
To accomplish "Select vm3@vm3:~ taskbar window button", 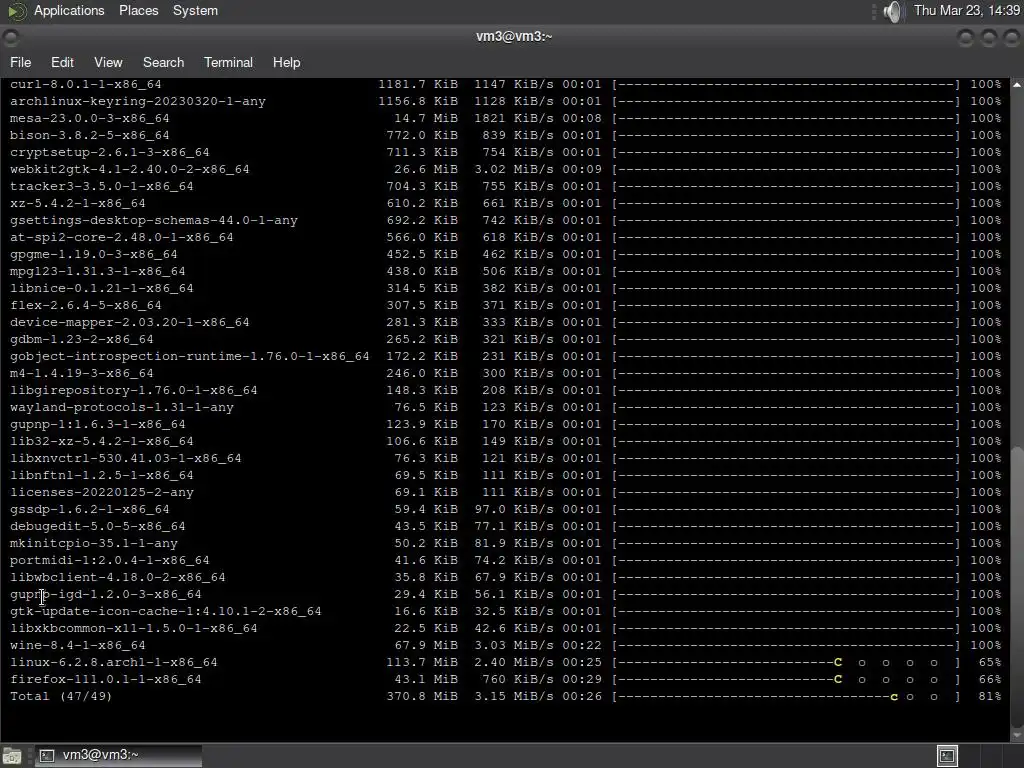I will 118,755.
